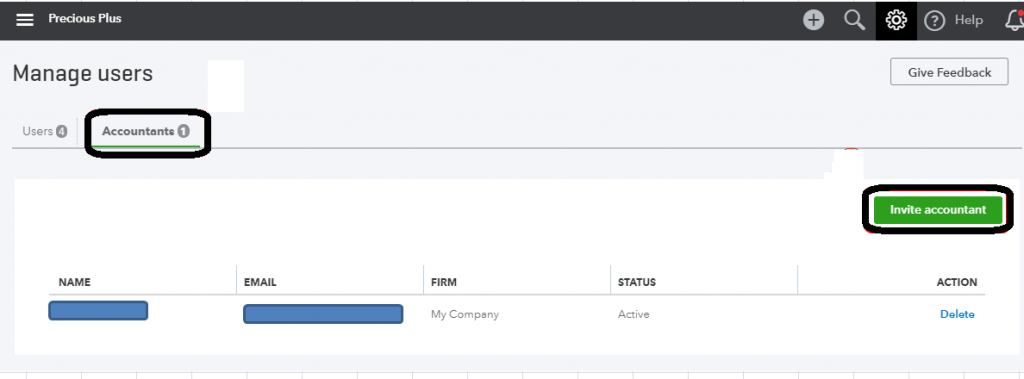Open the hamburger navigation menu
This screenshot has height=379, width=1024.
[x=25, y=20]
